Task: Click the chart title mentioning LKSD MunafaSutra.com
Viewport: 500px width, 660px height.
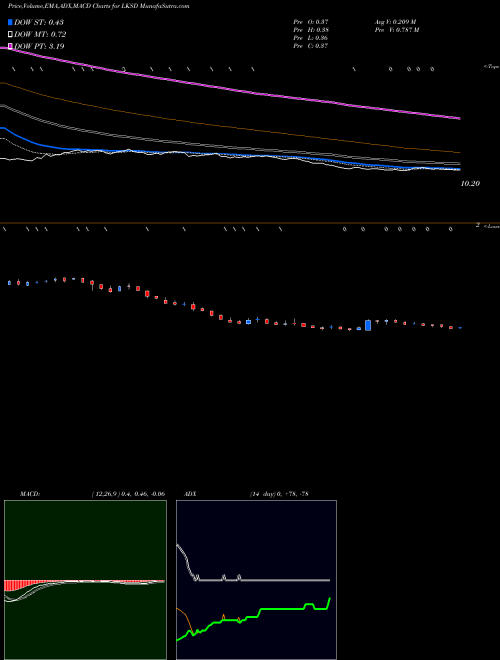Action: click(x=98, y=6)
